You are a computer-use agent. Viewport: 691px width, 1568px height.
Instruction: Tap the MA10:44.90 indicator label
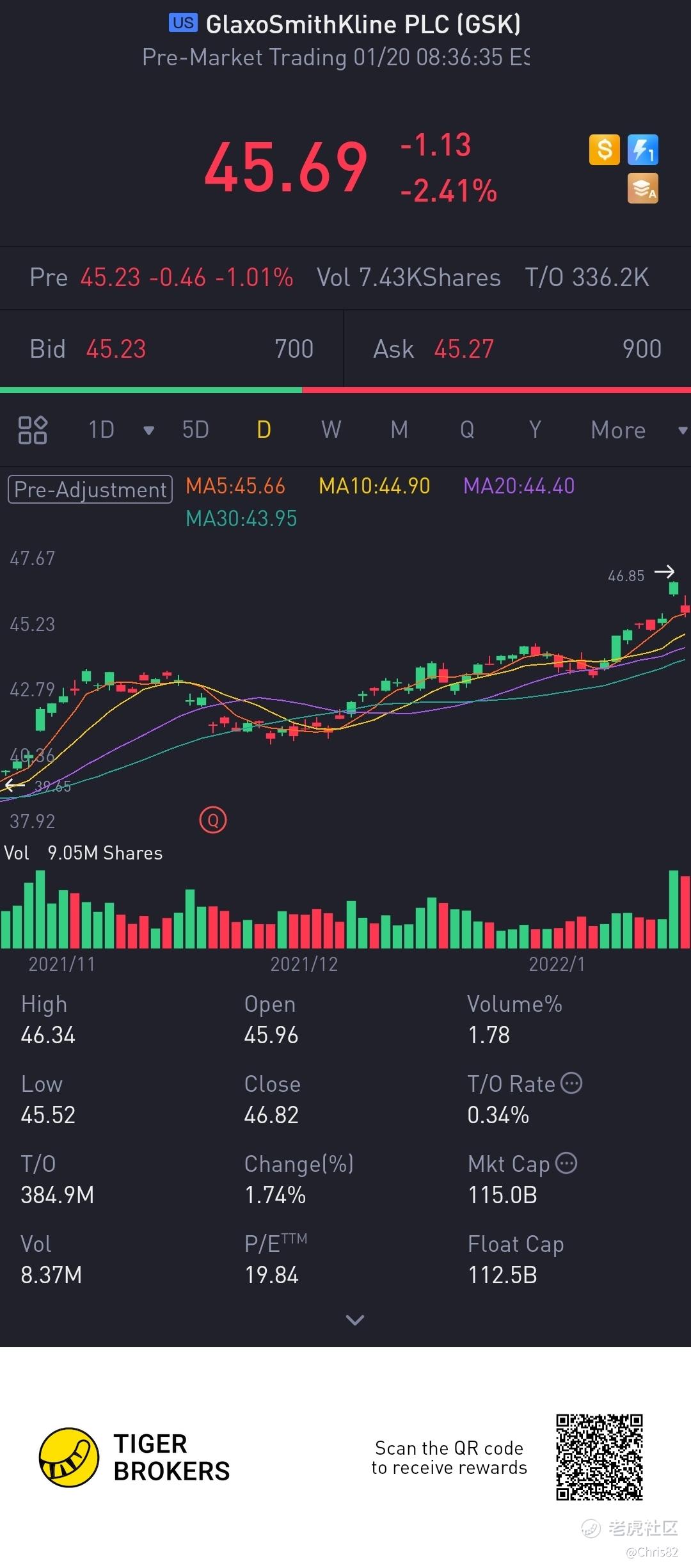tap(374, 486)
